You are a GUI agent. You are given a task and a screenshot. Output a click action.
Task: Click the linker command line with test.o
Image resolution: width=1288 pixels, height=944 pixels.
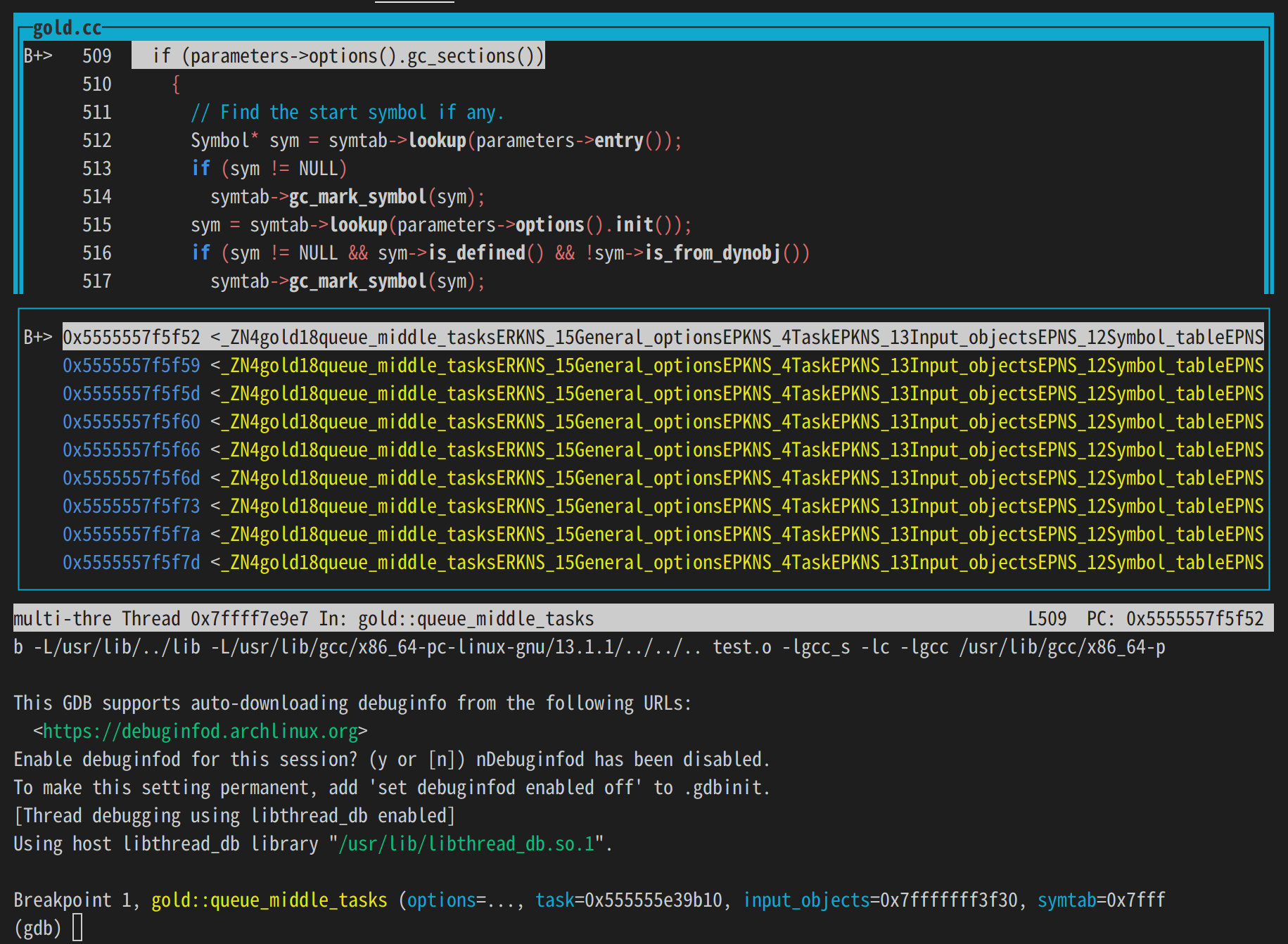589,646
